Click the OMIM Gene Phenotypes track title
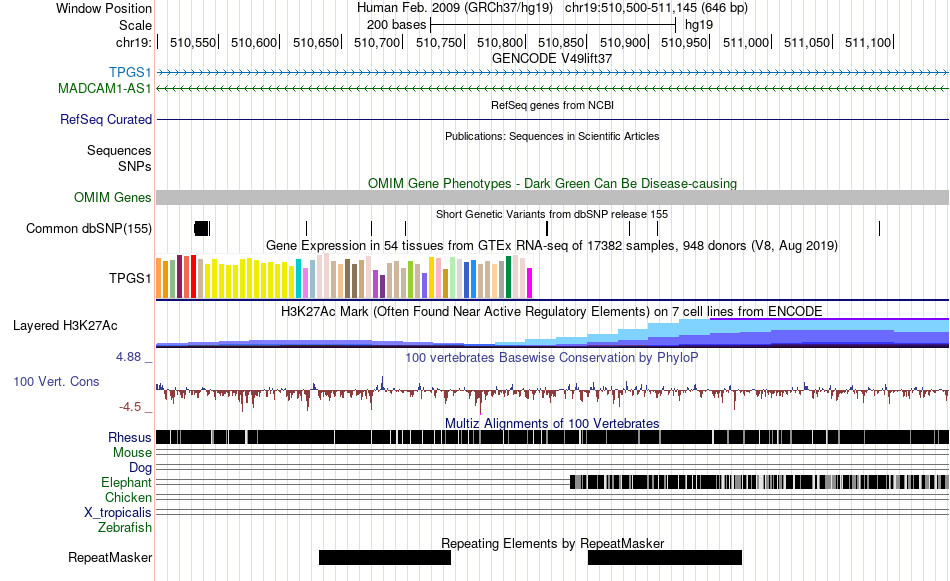Viewport: 950px width, 581px height. [x=552, y=183]
